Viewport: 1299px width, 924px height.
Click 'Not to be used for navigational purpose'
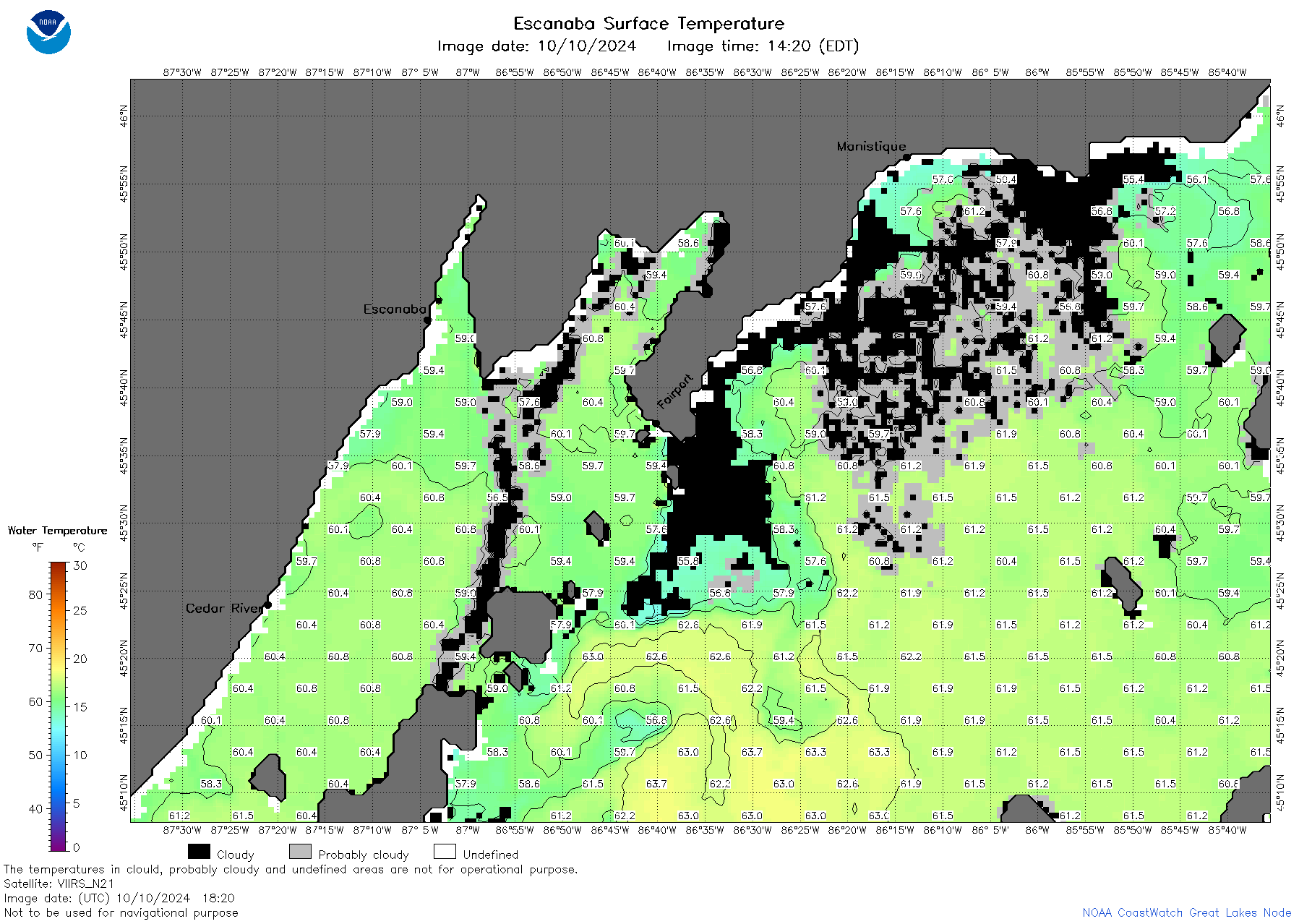(x=121, y=912)
